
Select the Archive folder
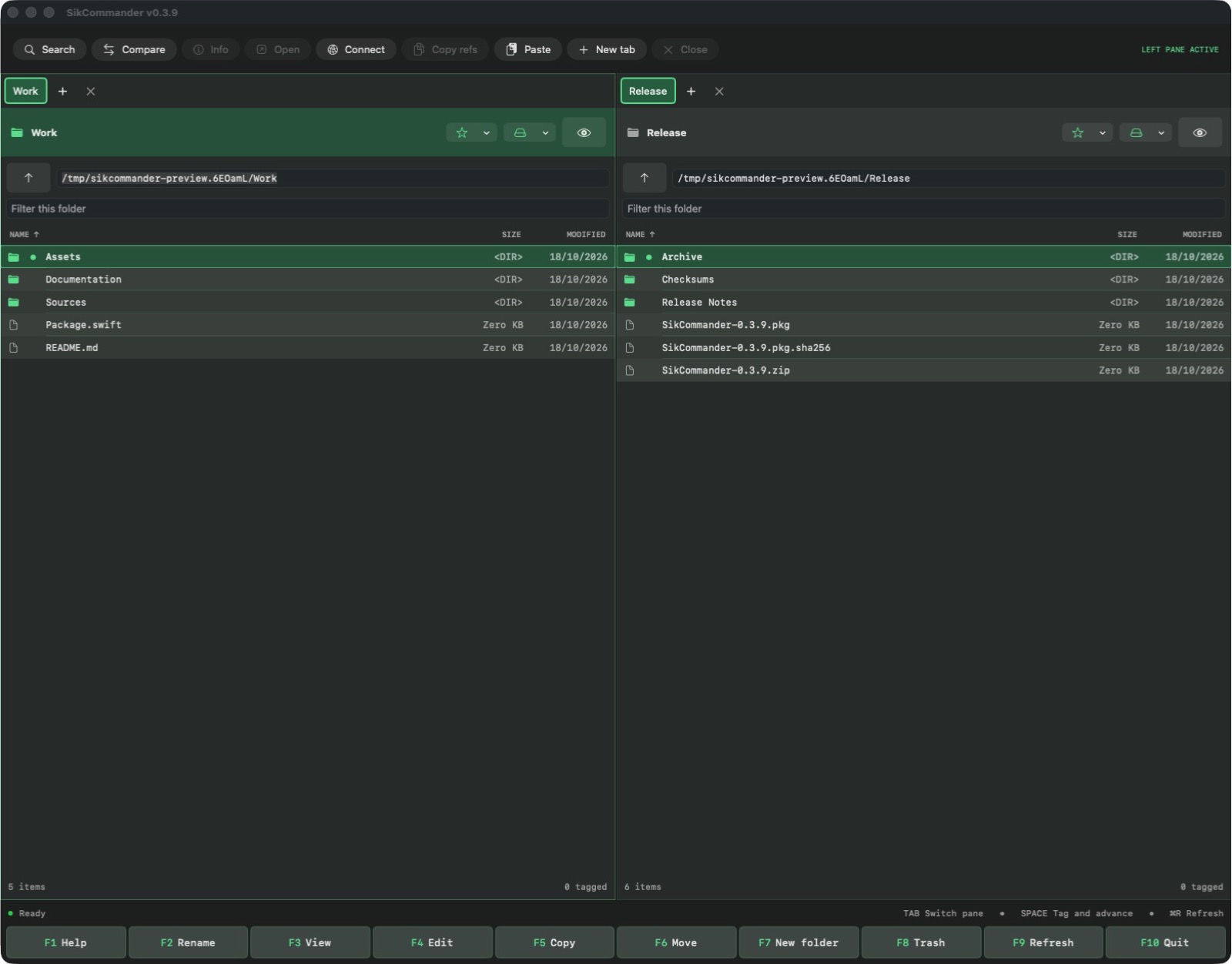tap(924, 257)
